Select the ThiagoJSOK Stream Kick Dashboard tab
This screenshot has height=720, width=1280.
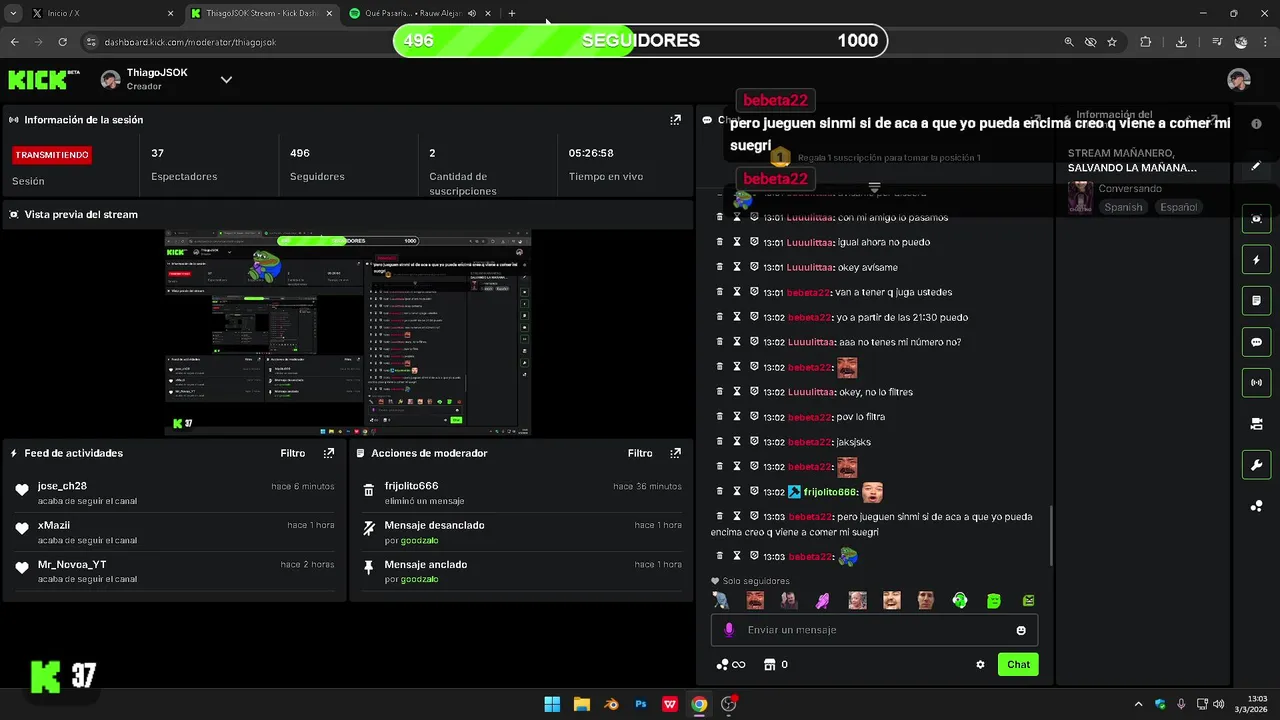pos(262,13)
